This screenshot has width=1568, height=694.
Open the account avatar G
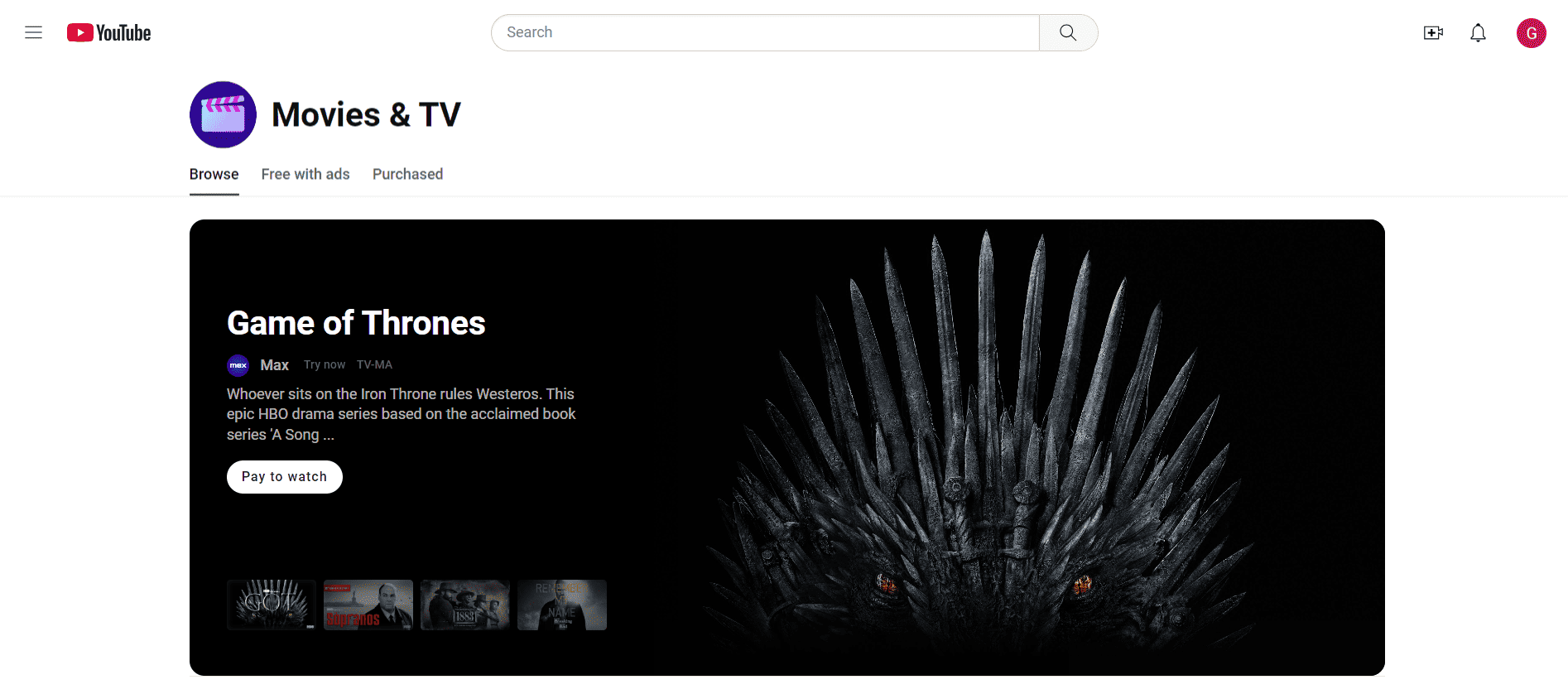click(x=1531, y=33)
